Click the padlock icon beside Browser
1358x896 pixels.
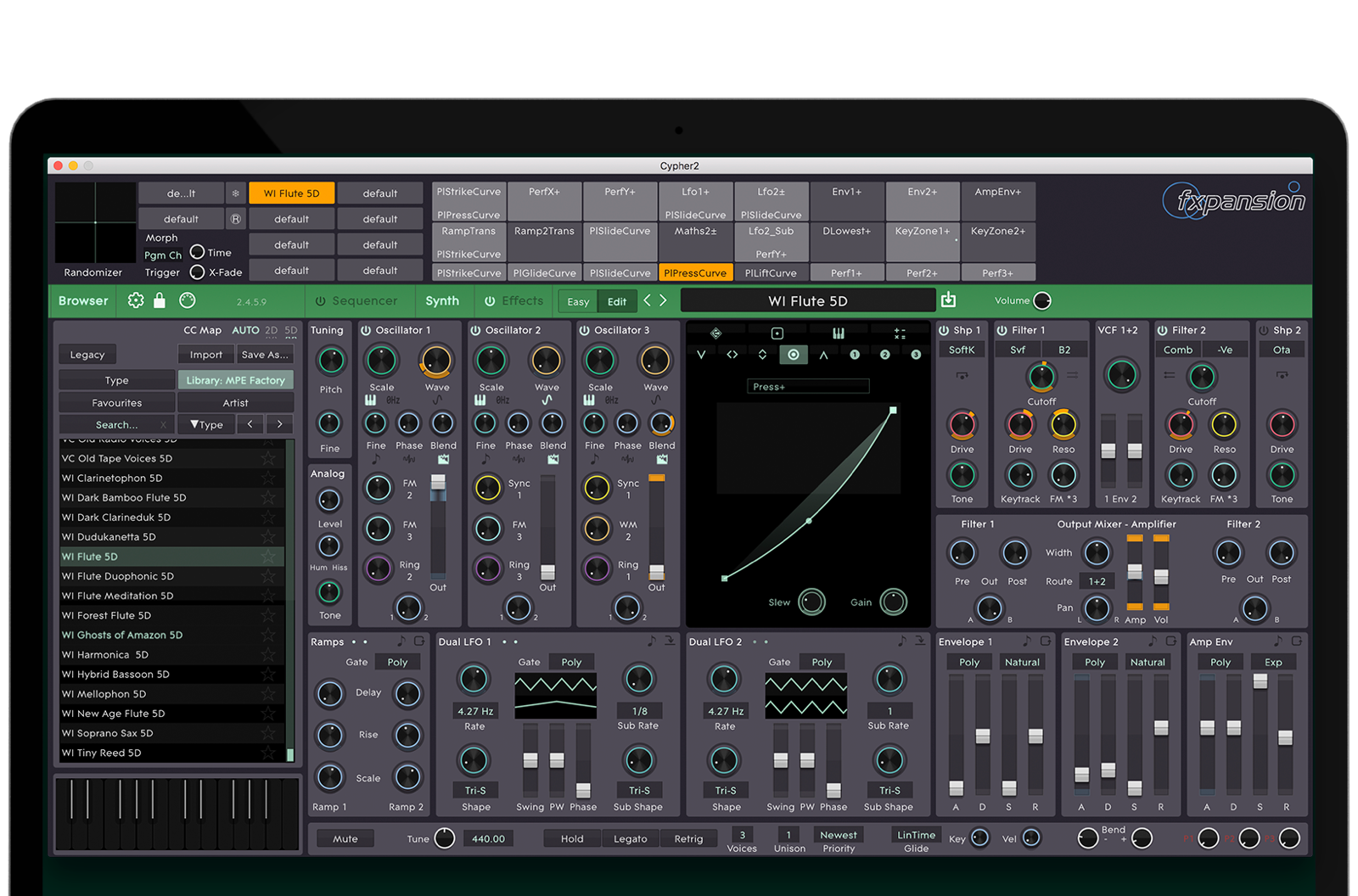click(160, 300)
